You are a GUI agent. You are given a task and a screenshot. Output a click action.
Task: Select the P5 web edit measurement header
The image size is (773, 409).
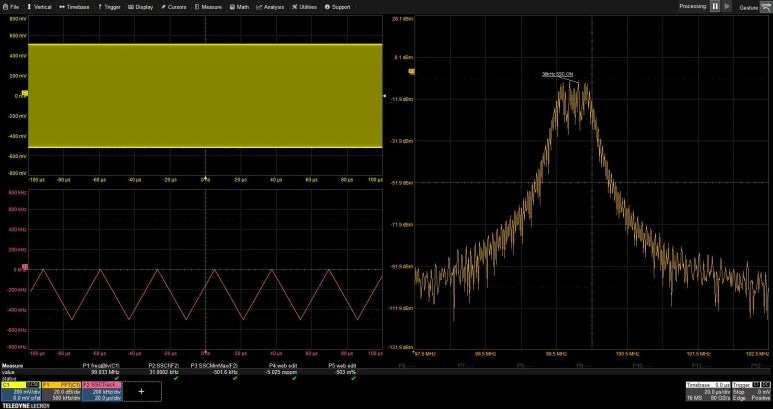point(342,366)
